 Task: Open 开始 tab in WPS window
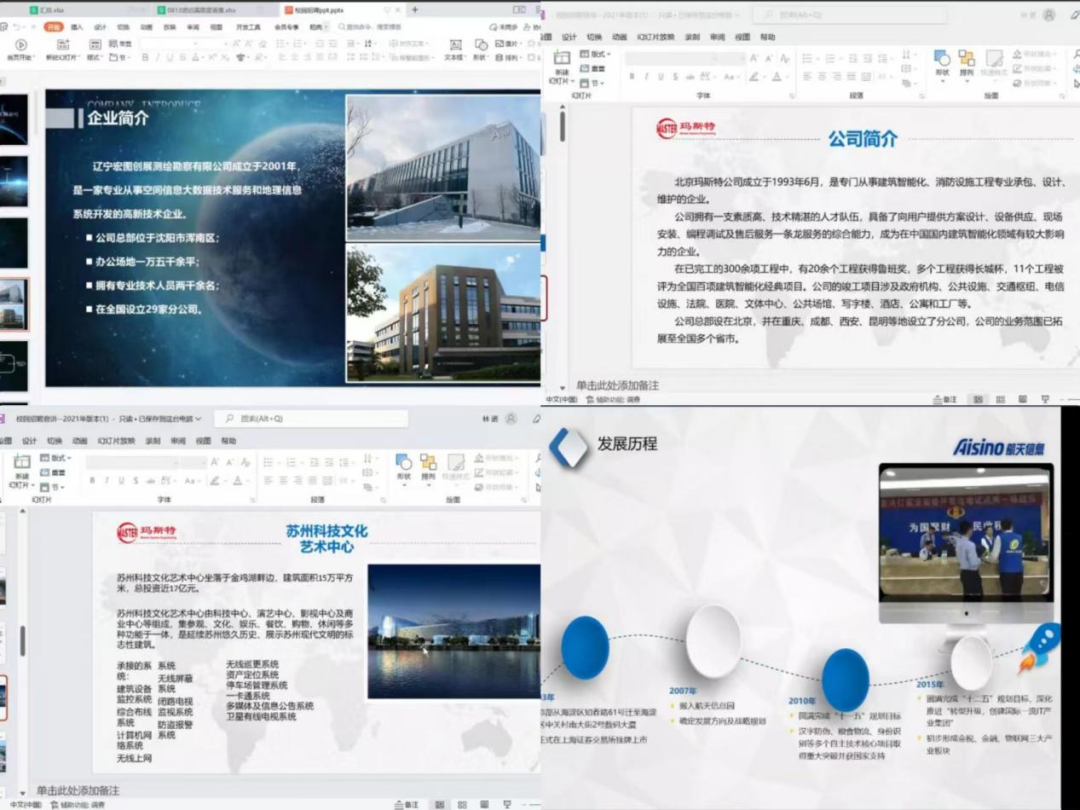53,27
